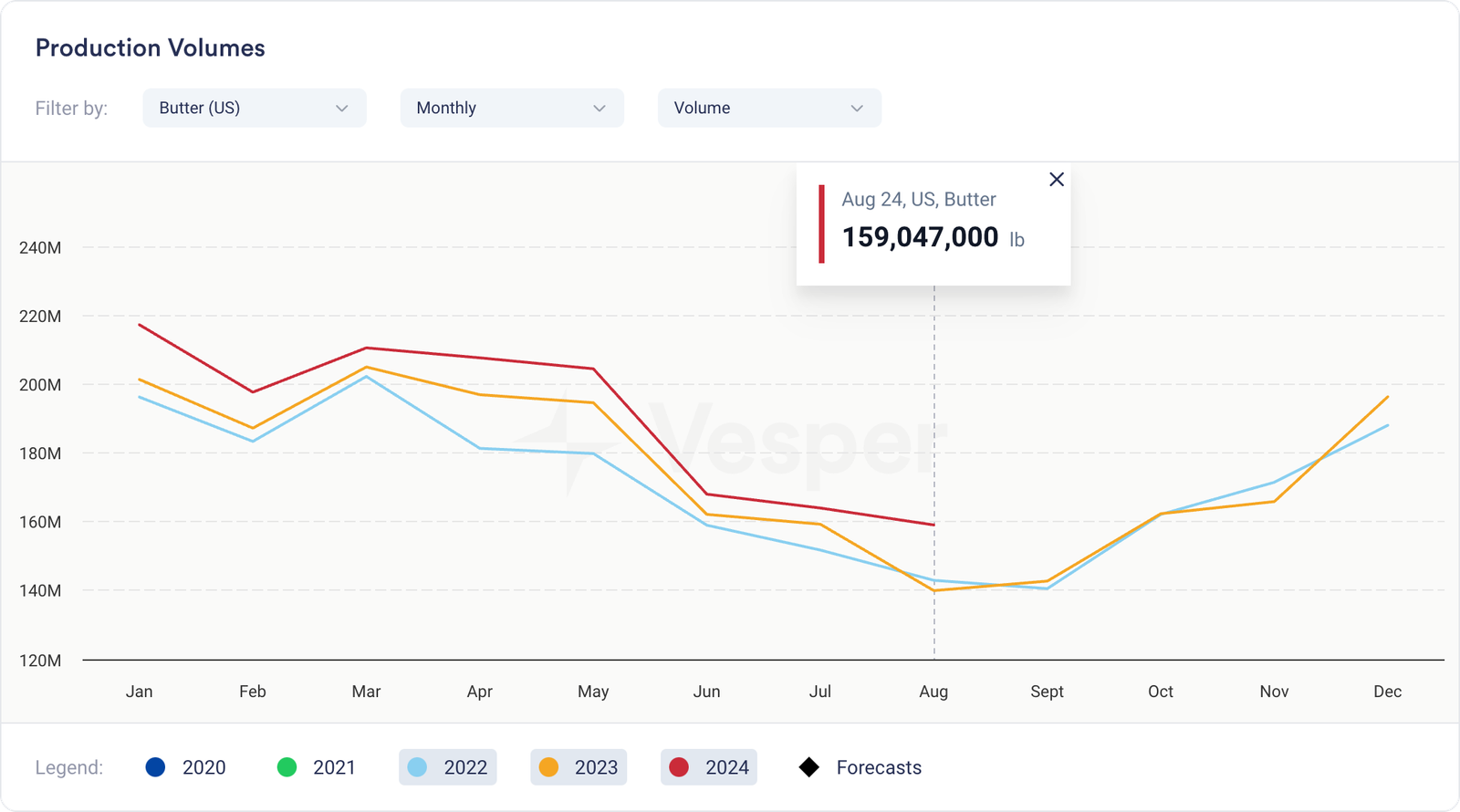Image resolution: width=1460 pixels, height=812 pixels.
Task: Disable the 2024 series in legend
Action: pyautogui.click(x=709, y=767)
